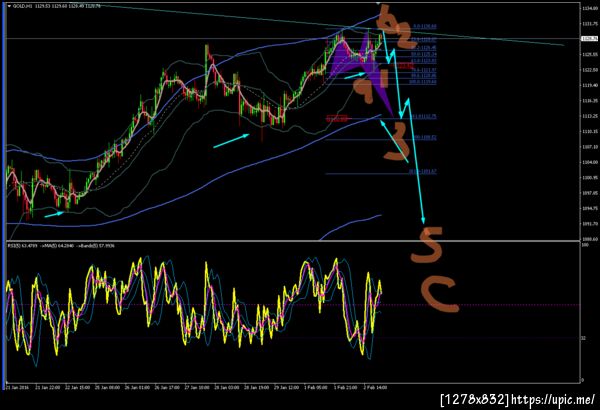
Task: Click the 22 Jan 15:00 time label
Action: tap(77, 387)
